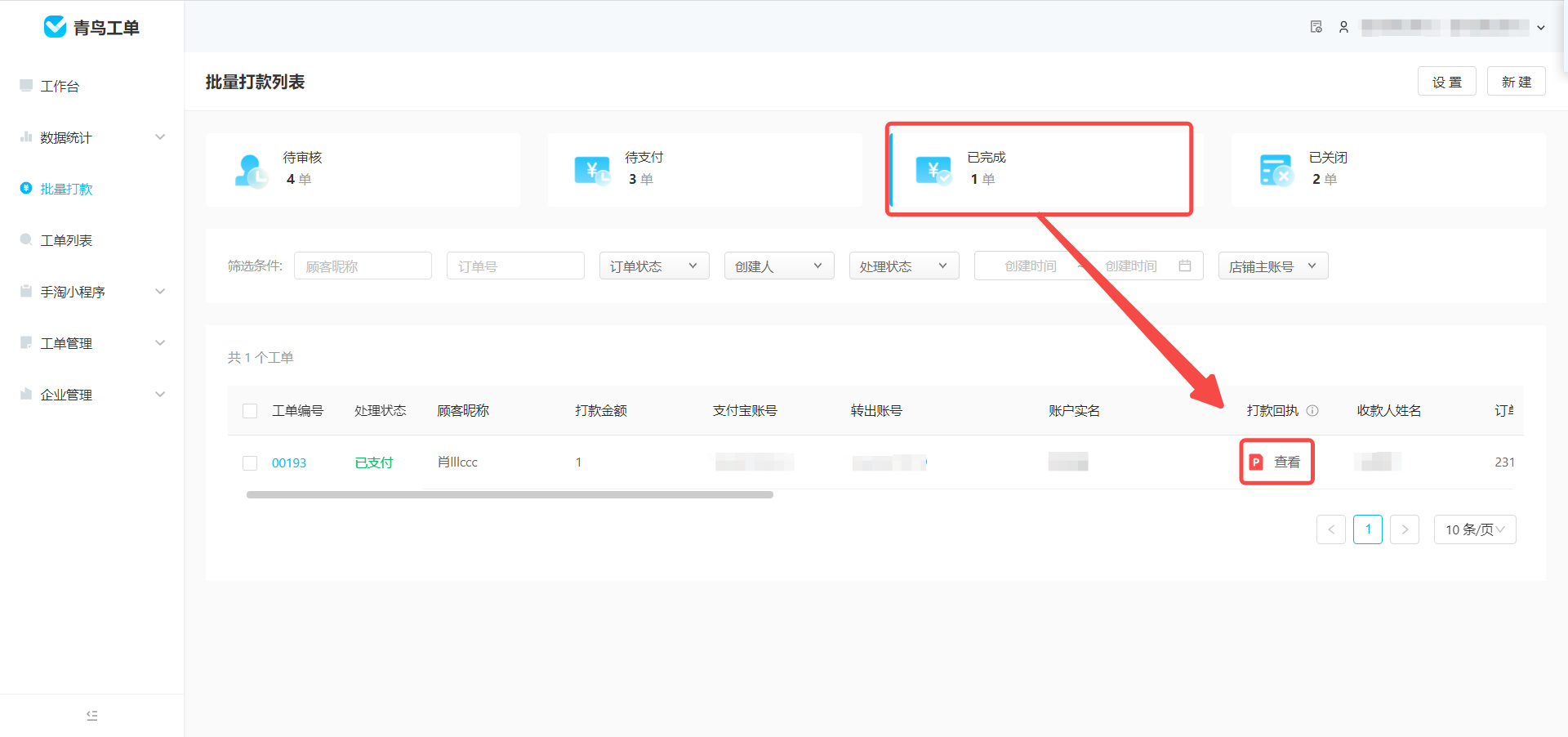The height and width of the screenshot is (737, 1568).
Task: Open the 处理状态 filter dropdown
Action: point(904,266)
